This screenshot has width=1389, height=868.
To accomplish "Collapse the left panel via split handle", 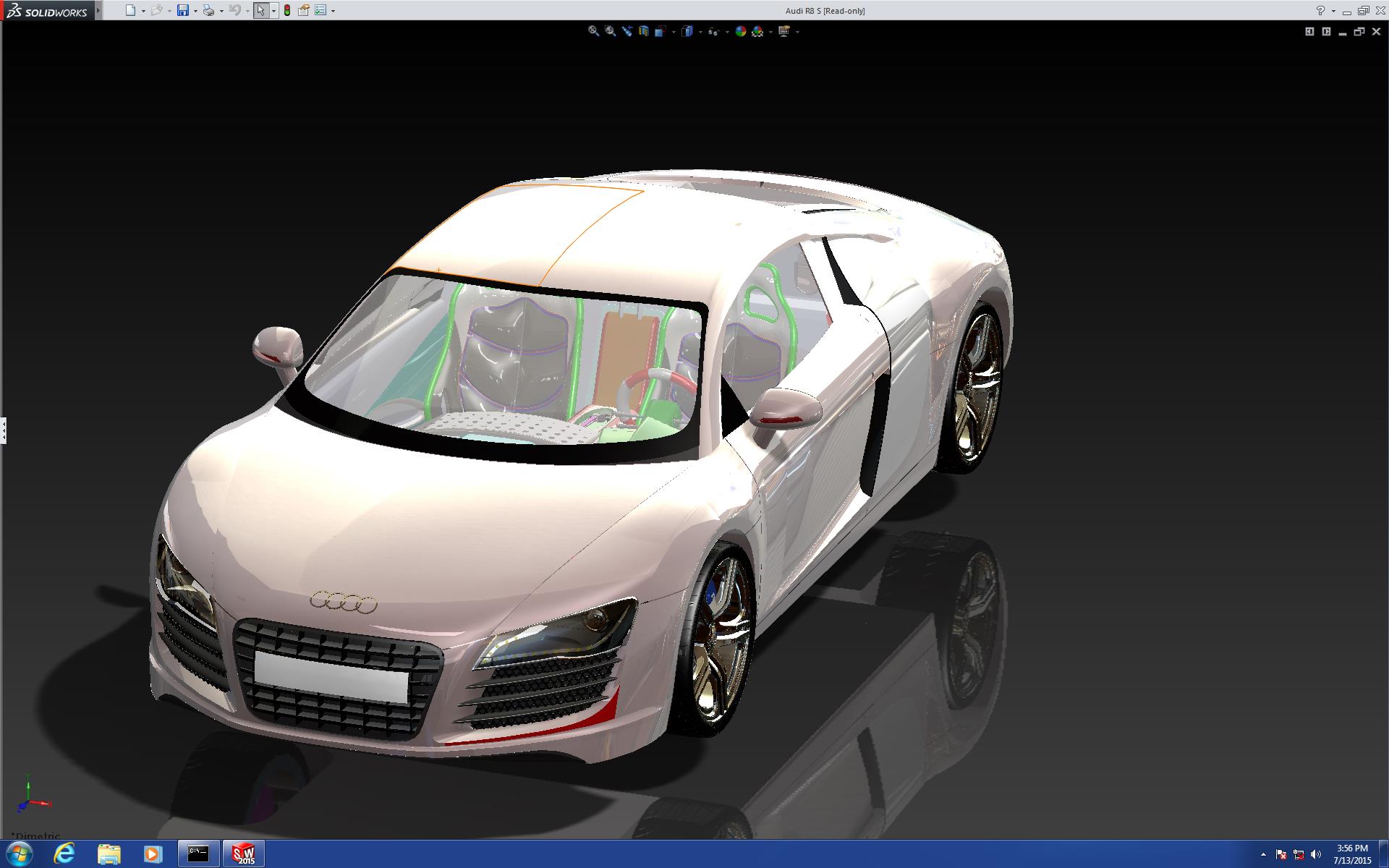I will (3, 430).
